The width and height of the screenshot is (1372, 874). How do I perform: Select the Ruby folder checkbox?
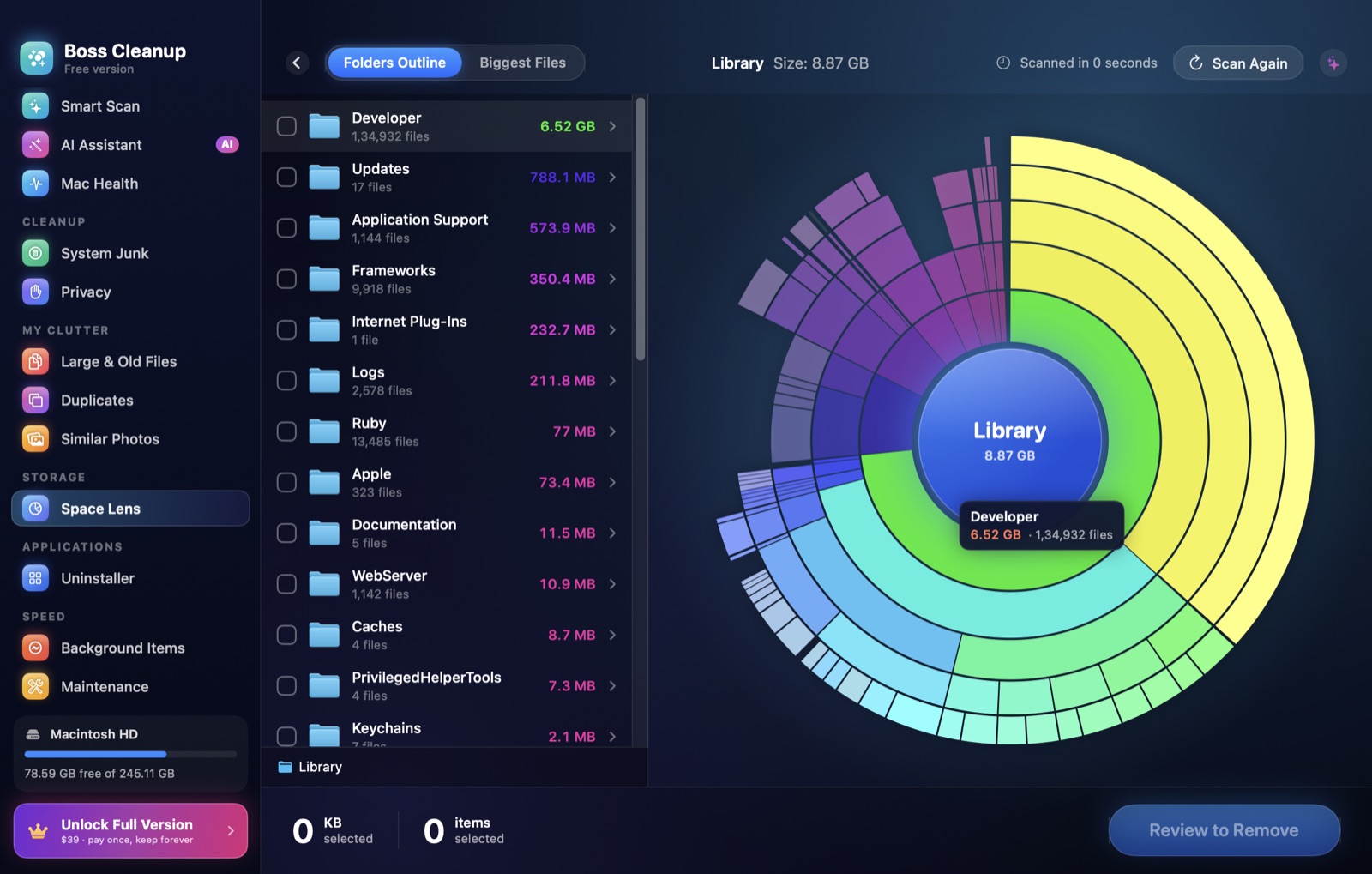coord(286,431)
